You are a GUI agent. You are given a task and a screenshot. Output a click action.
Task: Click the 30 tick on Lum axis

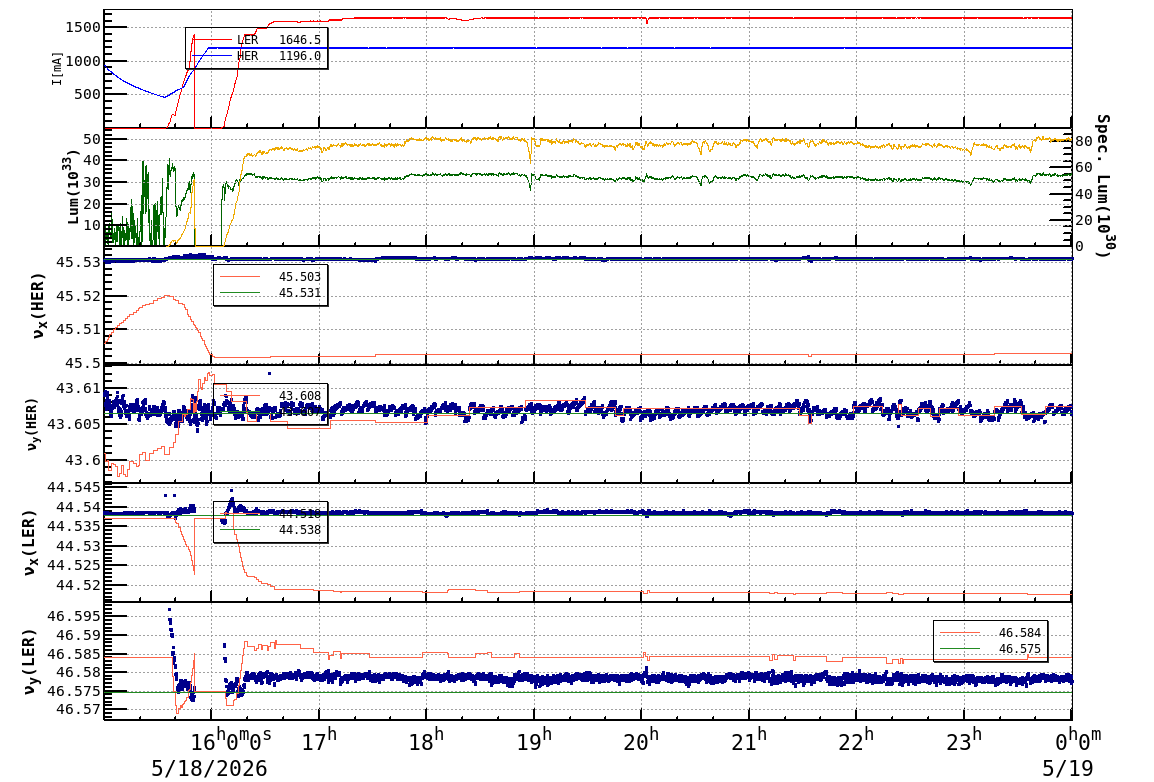coord(92,182)
